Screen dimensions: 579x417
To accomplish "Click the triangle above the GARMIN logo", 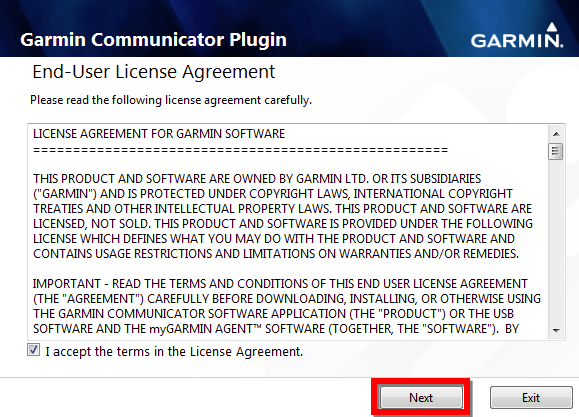I will click(552, 27).
